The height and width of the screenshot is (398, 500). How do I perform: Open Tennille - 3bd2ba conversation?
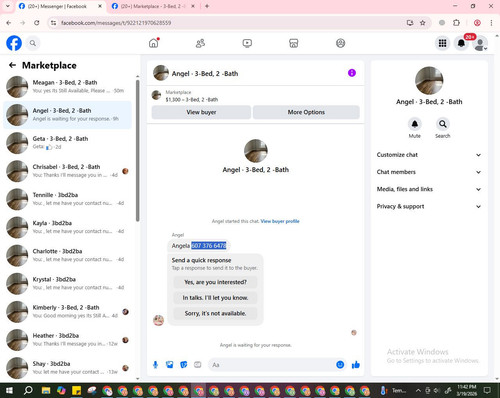pos(67,199)
